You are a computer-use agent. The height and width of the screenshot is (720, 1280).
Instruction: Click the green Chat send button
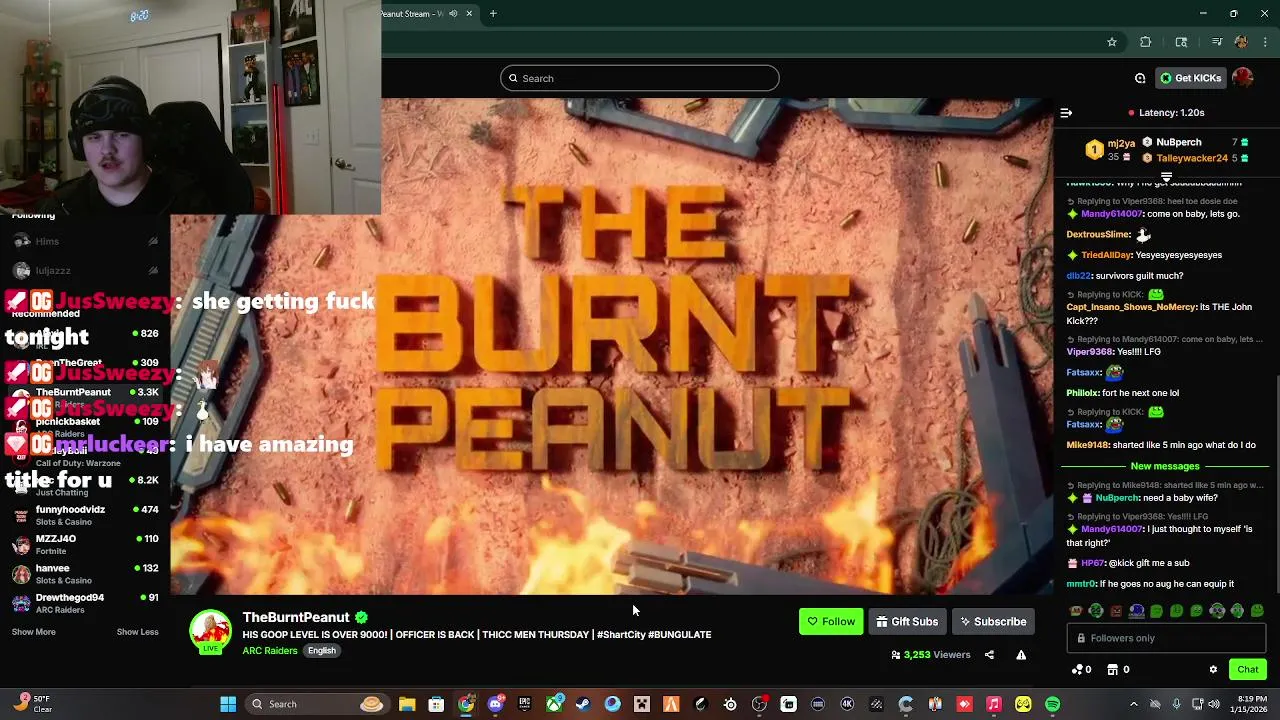(1248, 669)
